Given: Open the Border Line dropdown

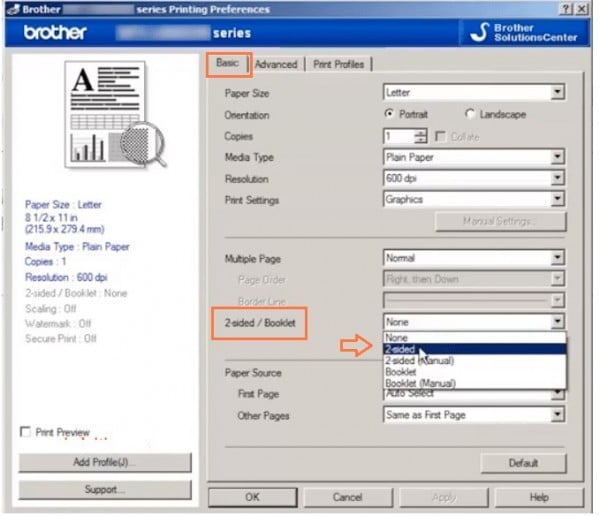Looking at the screenshot, I should coord(474,300).
